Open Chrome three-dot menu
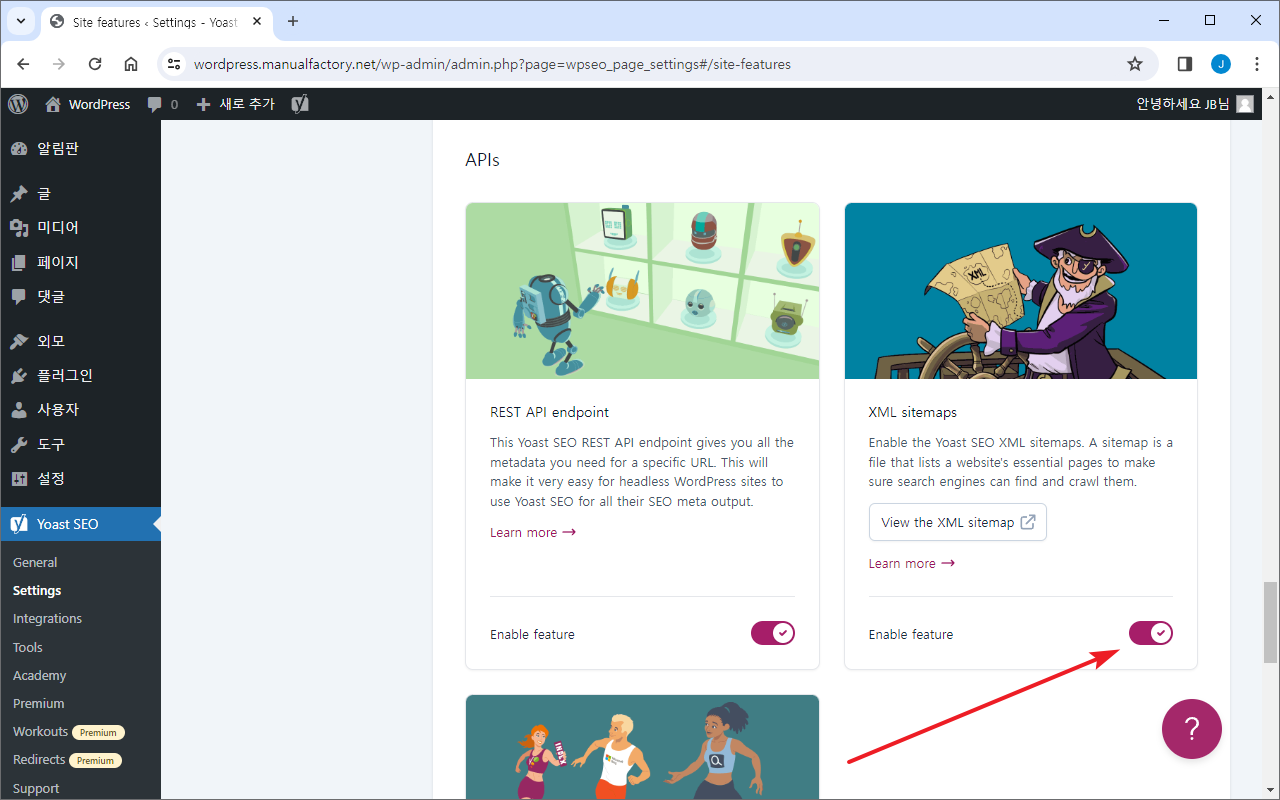The image size is (1280, 800). [1257, 64]
